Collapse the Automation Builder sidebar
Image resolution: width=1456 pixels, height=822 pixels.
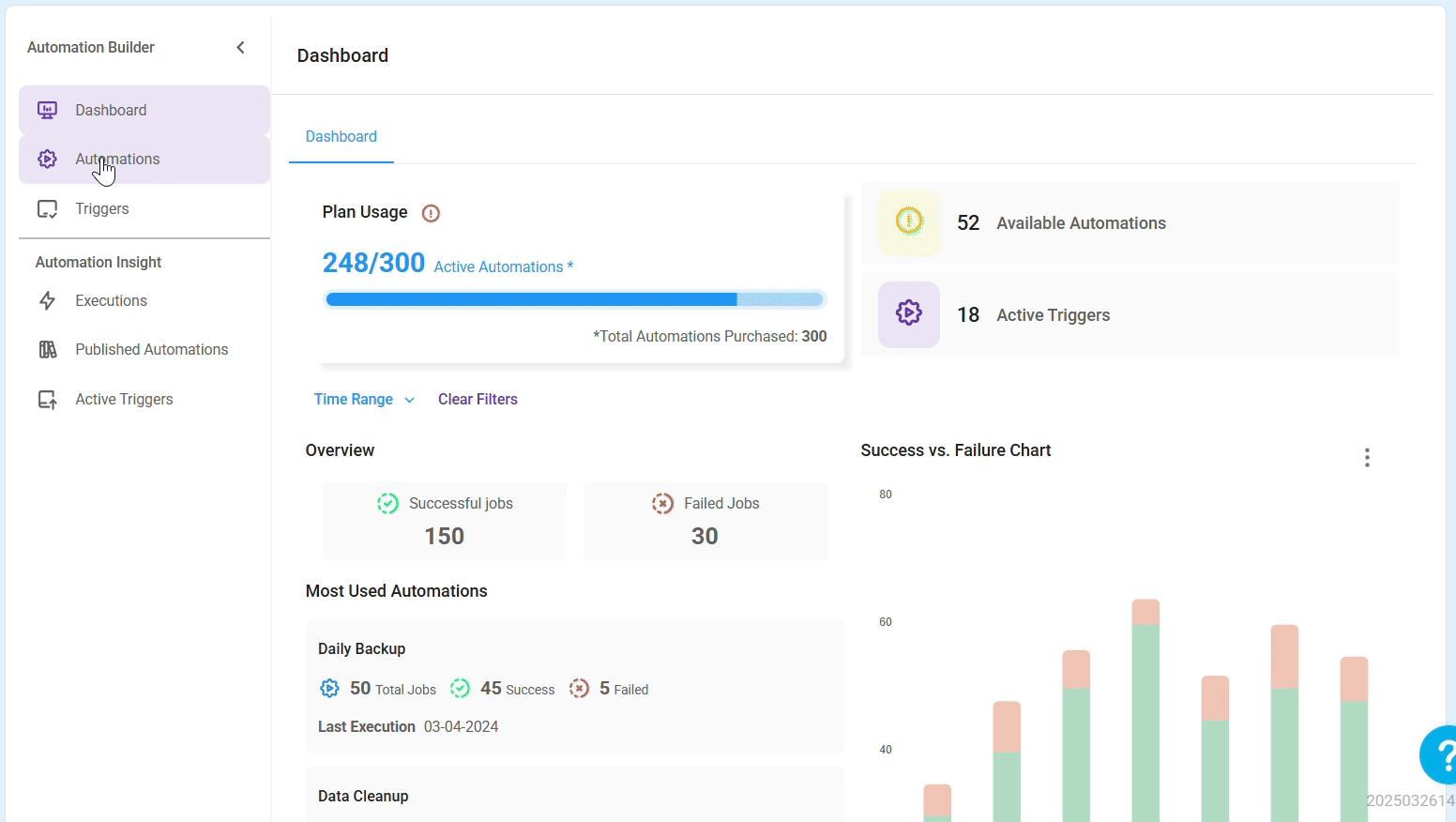241,47
